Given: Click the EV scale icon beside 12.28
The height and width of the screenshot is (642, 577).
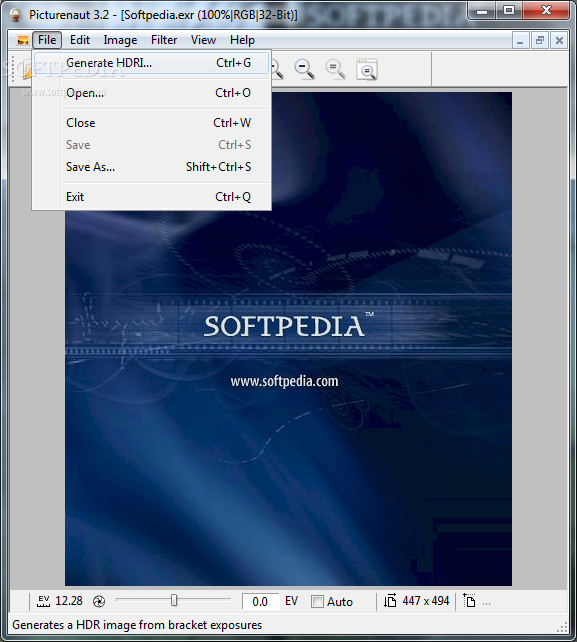Looking at the screenshot, I should point(43,601).
